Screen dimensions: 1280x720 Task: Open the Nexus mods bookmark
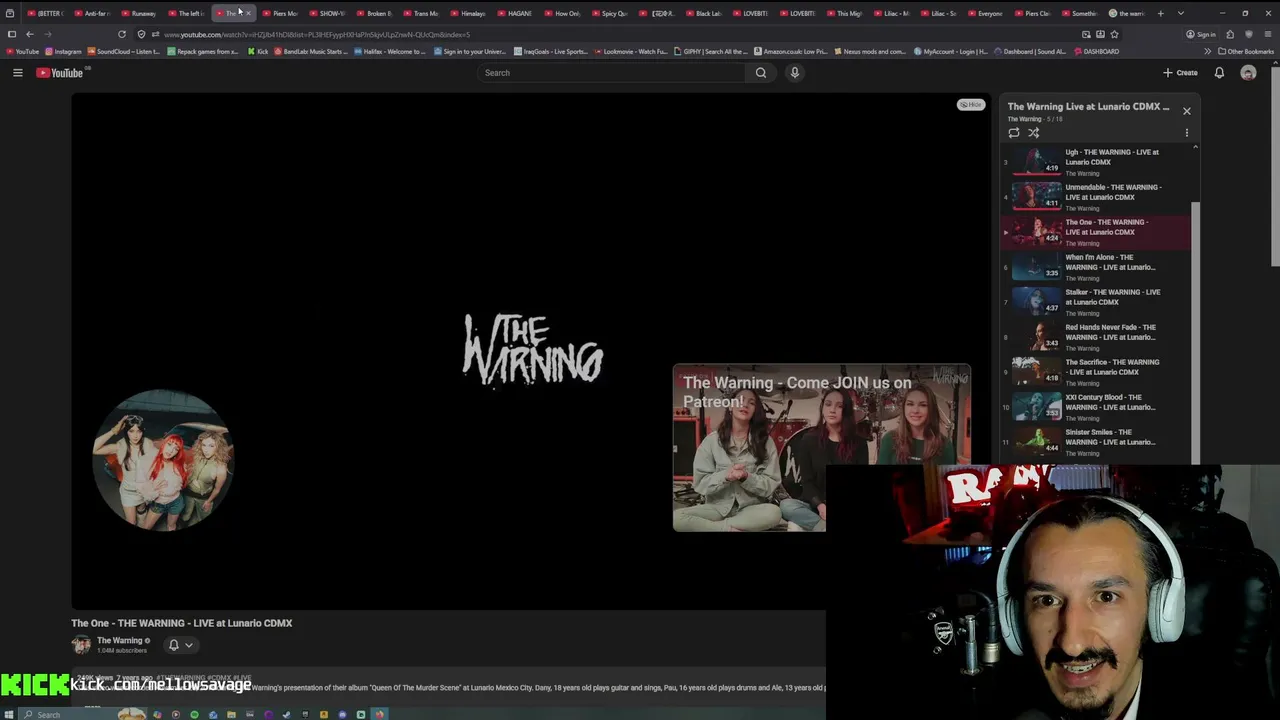(x=870, y=51)
